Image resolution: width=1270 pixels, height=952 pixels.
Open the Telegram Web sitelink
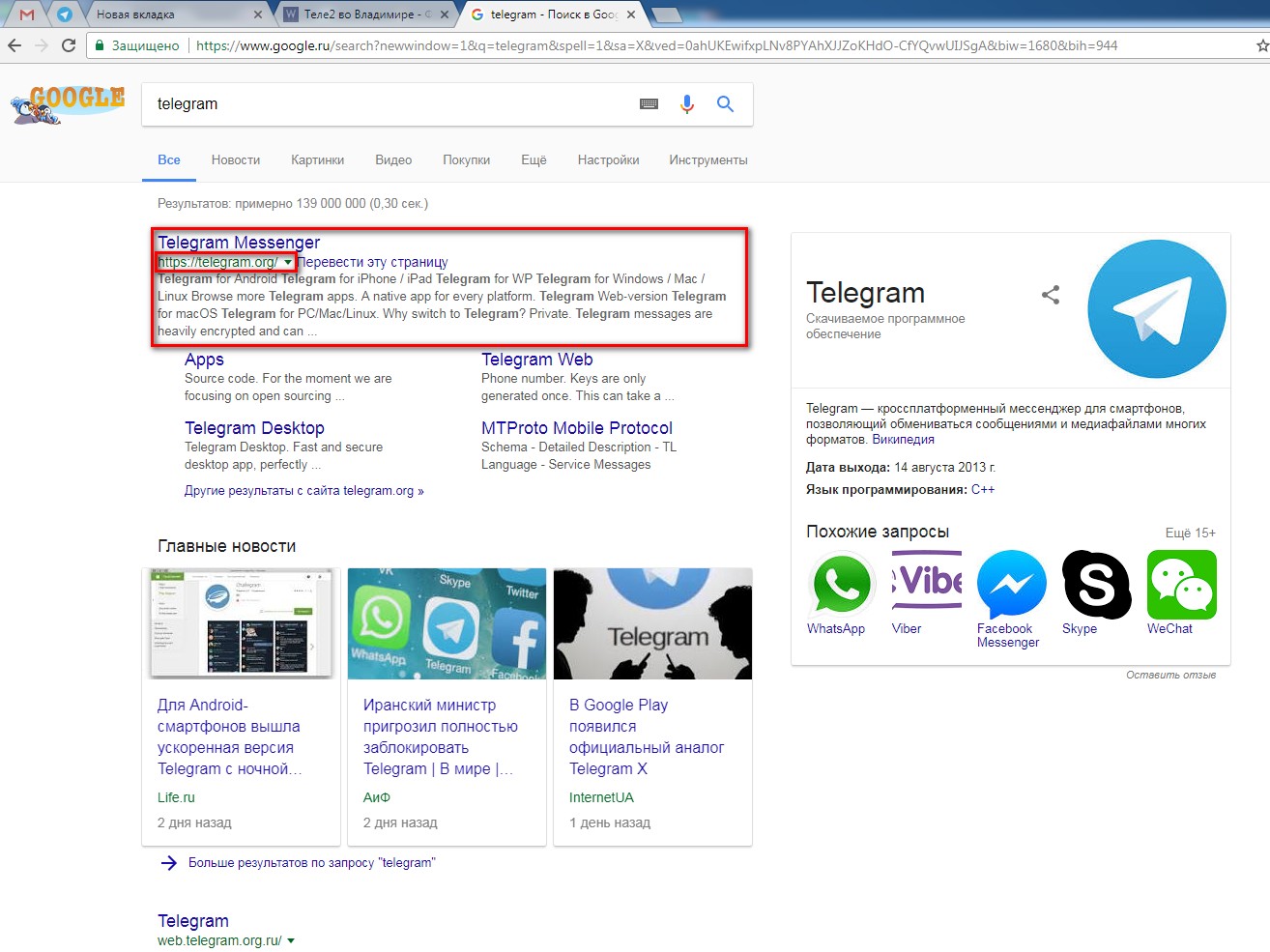pyautogui.click(x=537, y=360)
